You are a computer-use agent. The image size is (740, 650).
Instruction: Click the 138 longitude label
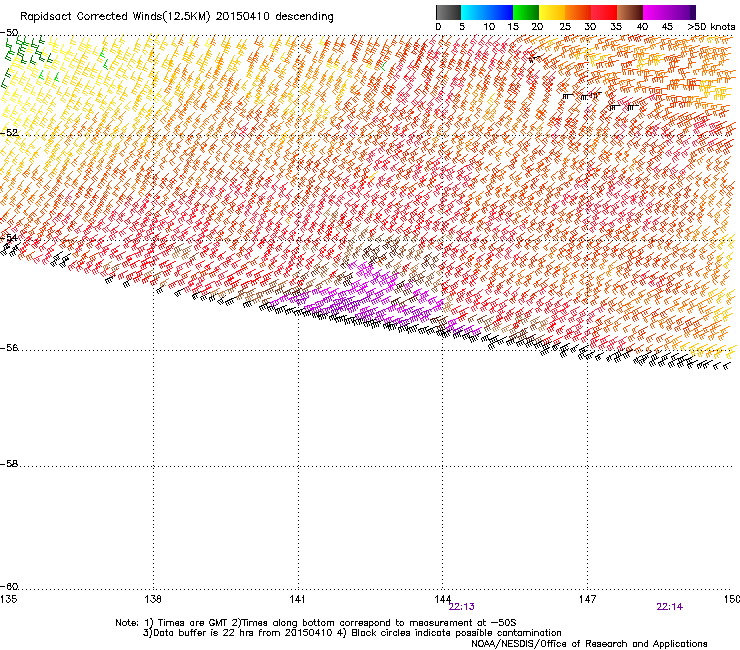[153, 599]
